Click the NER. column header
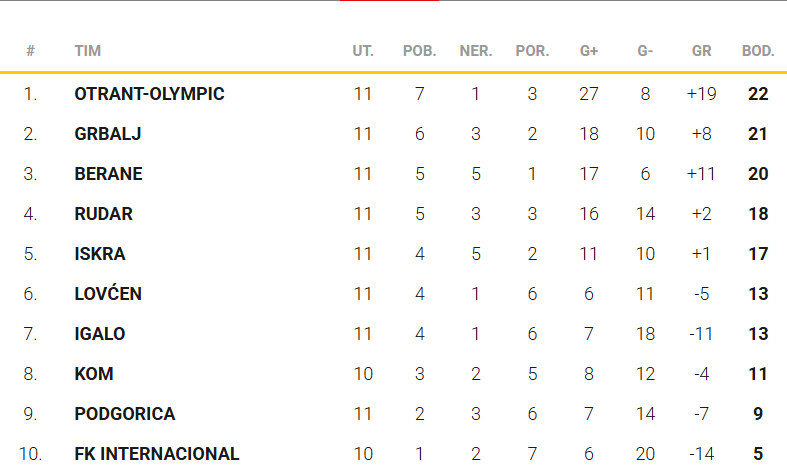This screenshot has width=787, height=473. [475, 51]
